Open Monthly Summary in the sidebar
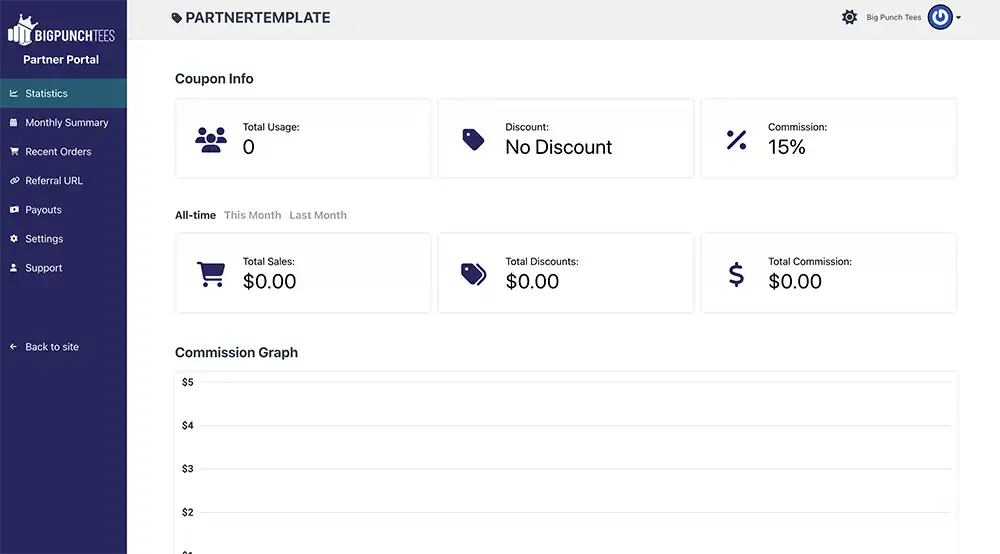This screenshot has height=554, width=1000. coord(66,122)
